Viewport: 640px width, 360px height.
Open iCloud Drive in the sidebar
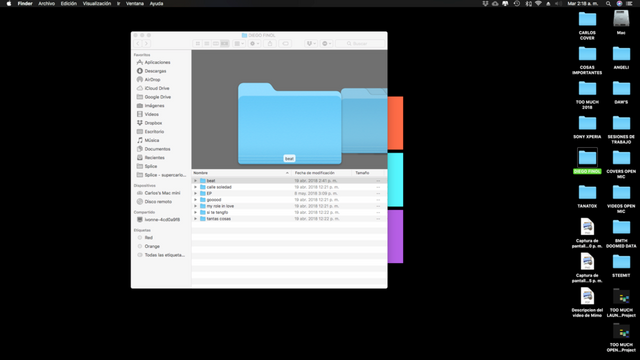click(x=157, y=88)
